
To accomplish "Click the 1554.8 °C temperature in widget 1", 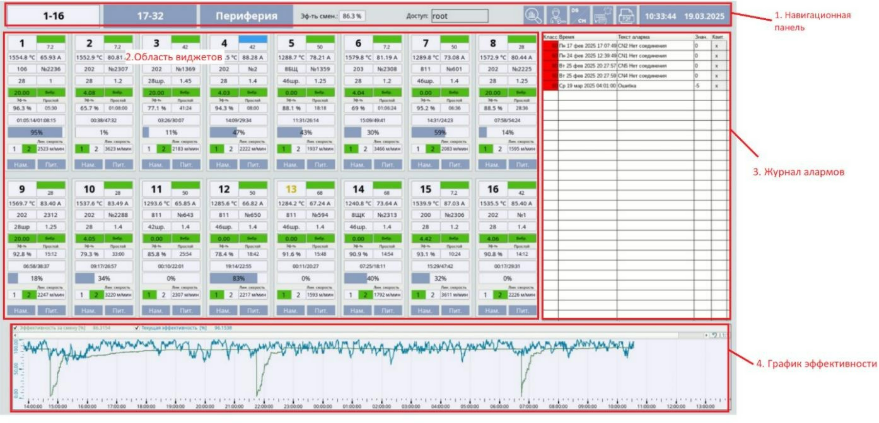I will 21,57.
